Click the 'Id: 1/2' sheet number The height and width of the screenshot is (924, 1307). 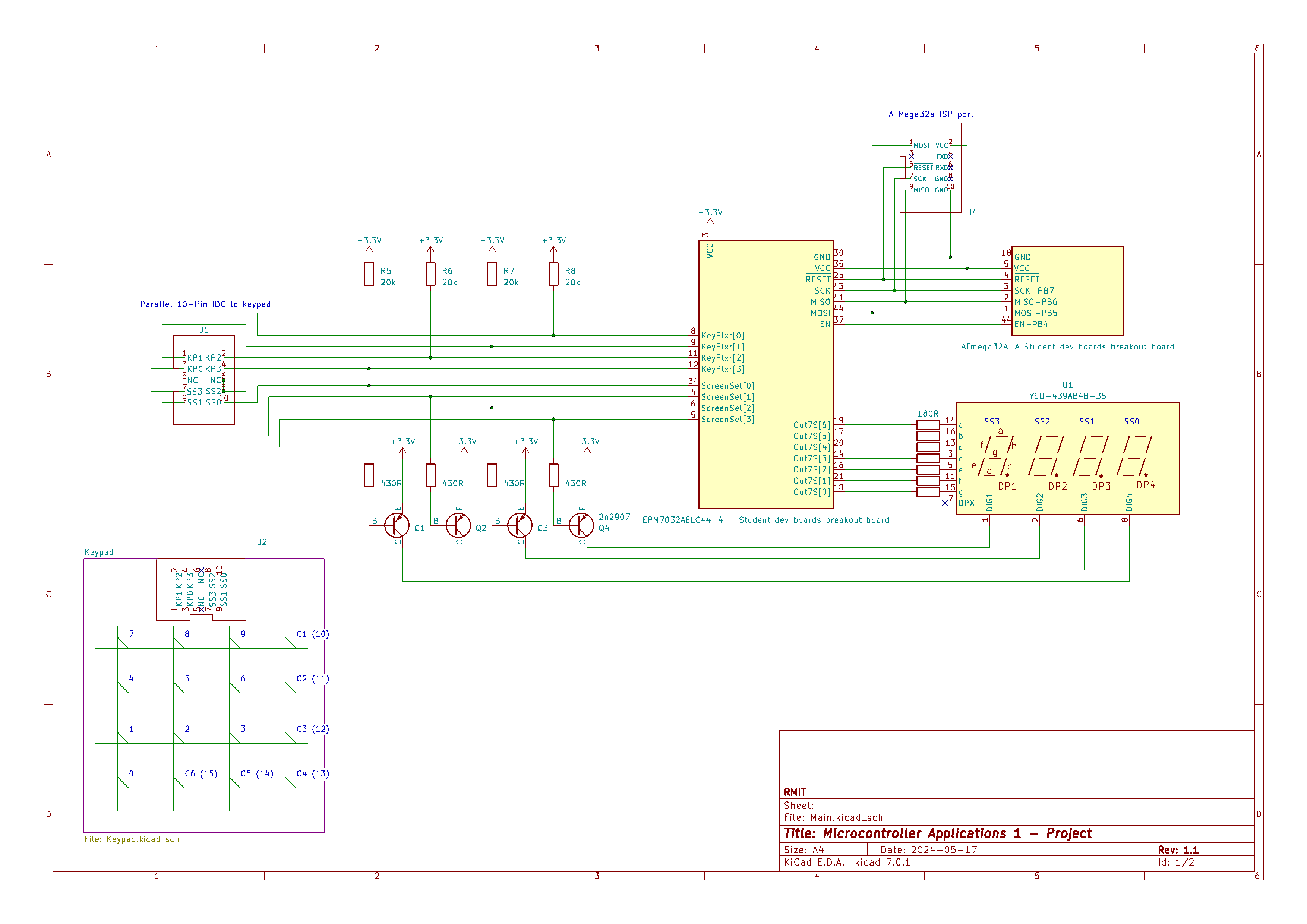tap(1176, 863)
